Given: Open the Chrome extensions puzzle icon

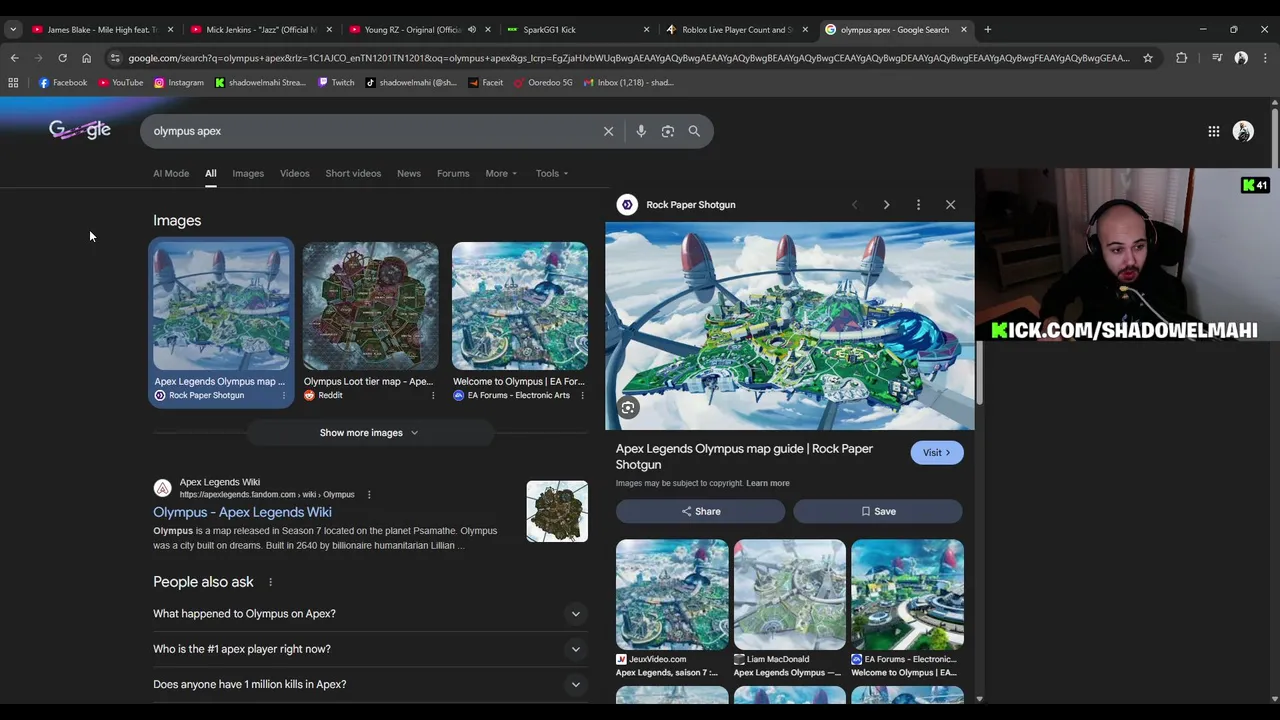Looking at the screenshot, I should click(x=1181, y=58).
